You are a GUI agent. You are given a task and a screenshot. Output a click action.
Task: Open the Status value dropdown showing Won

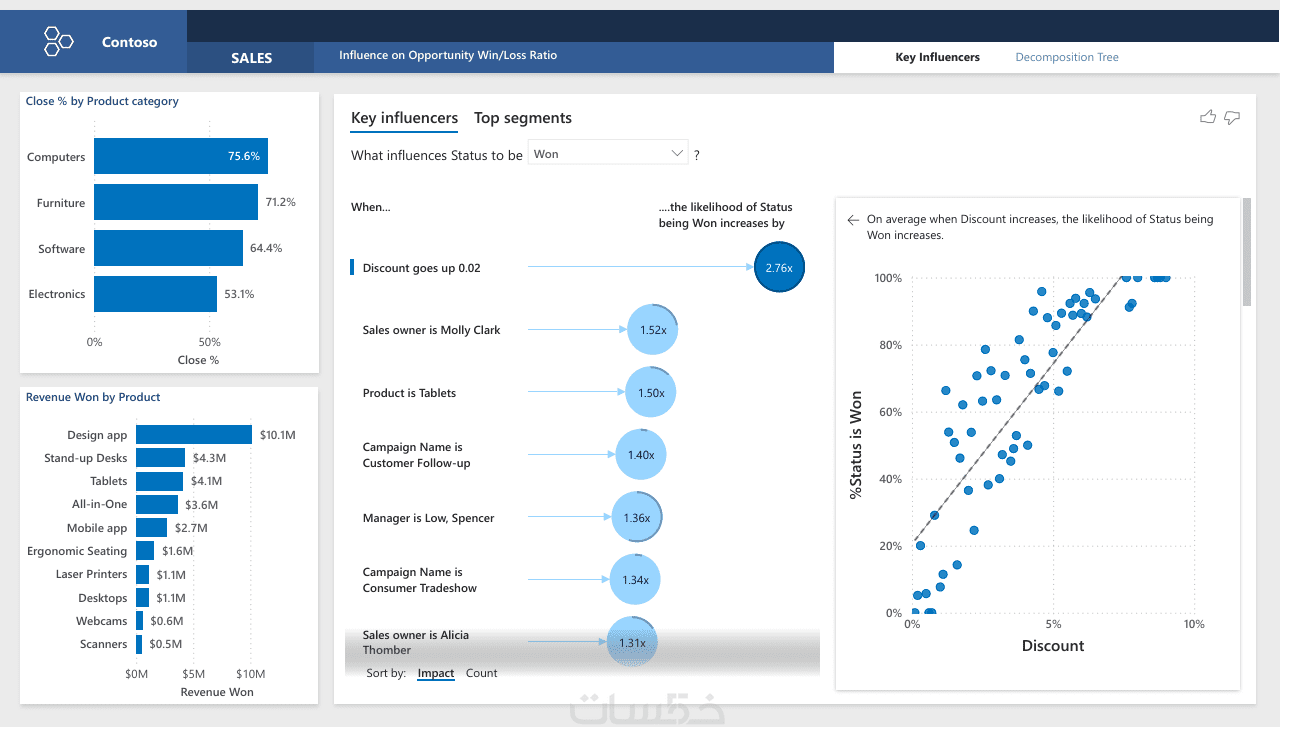608,154
